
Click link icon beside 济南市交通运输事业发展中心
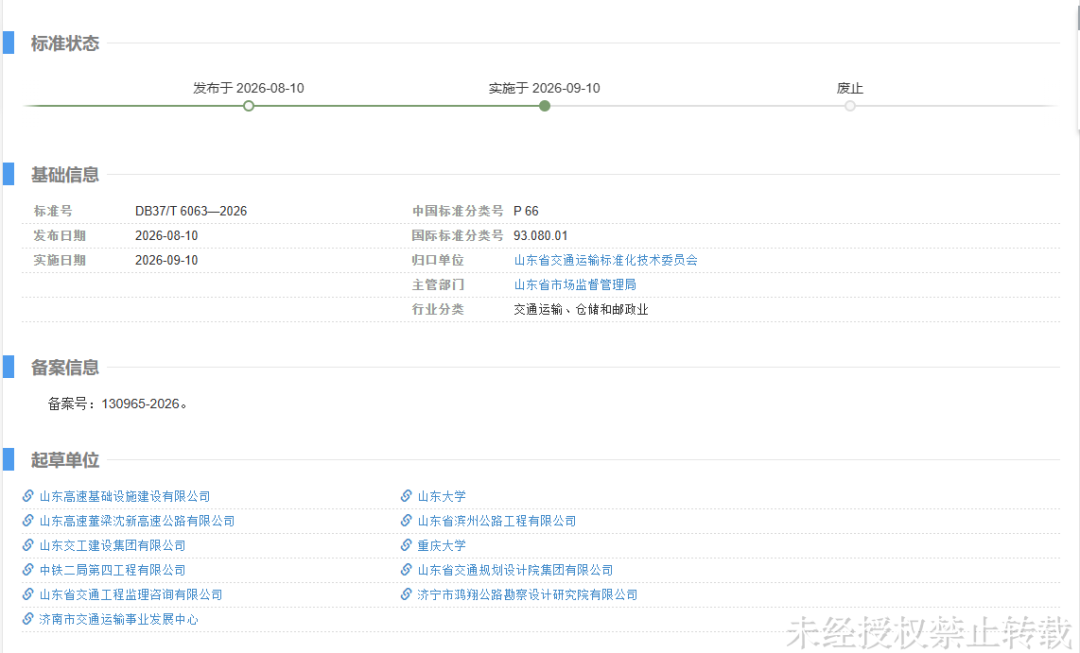point(28,619)
